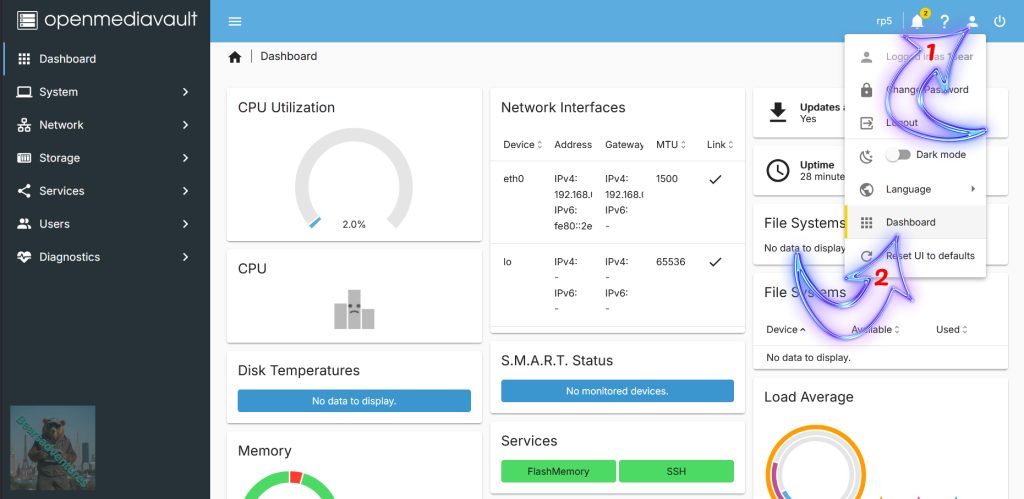Click the openmediavault logo
The height and width of the screenshot is (499, 1024).
[107, 20]
